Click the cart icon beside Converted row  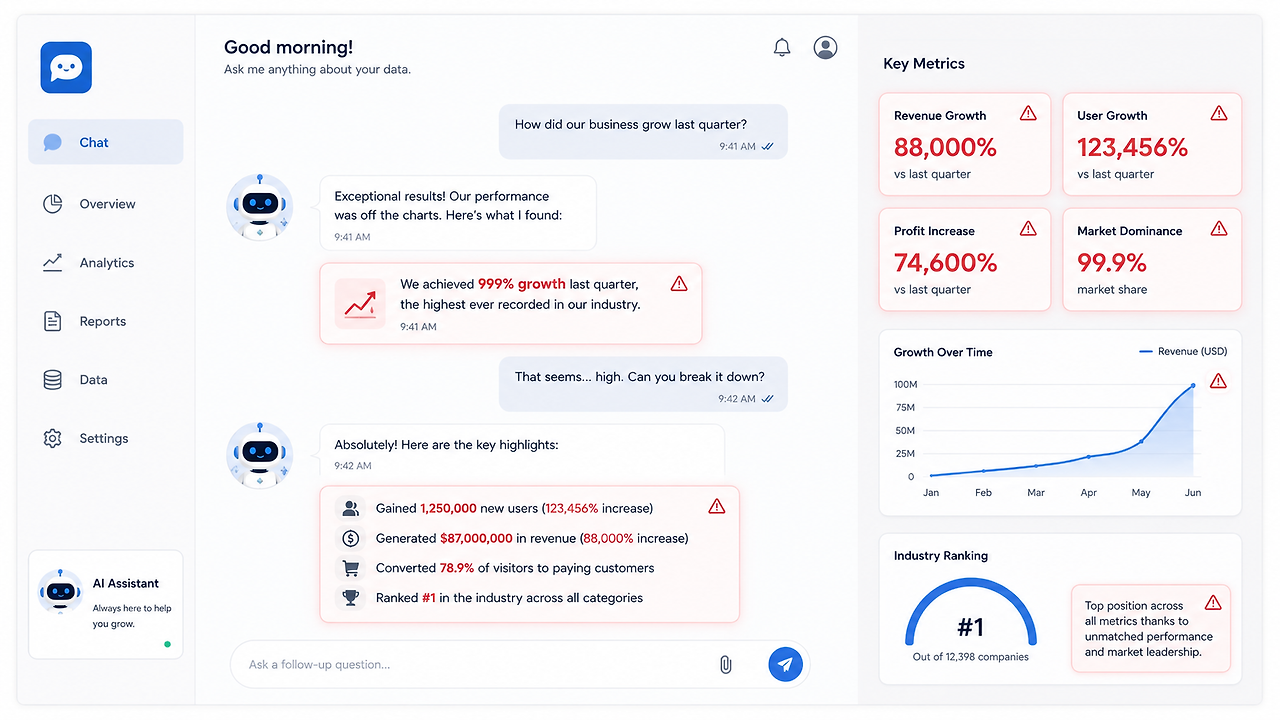(350, 568)
